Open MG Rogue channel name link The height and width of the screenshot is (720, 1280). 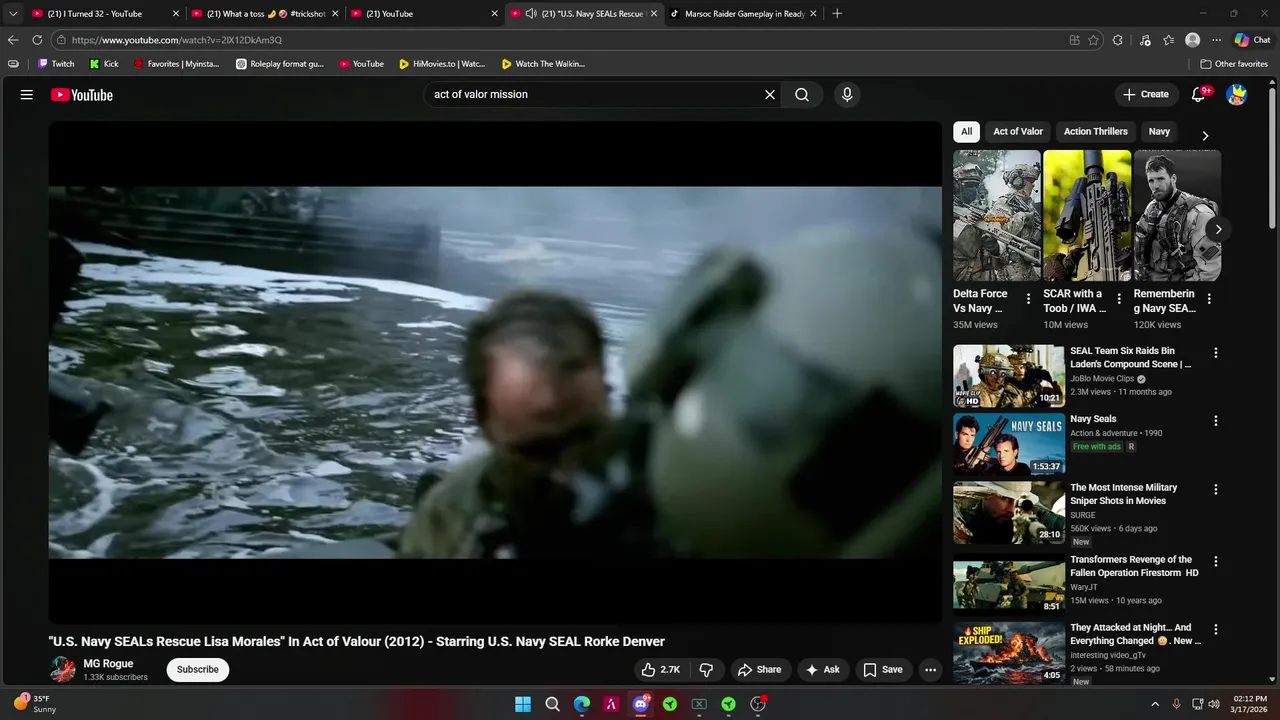click(x=108, y=664)
